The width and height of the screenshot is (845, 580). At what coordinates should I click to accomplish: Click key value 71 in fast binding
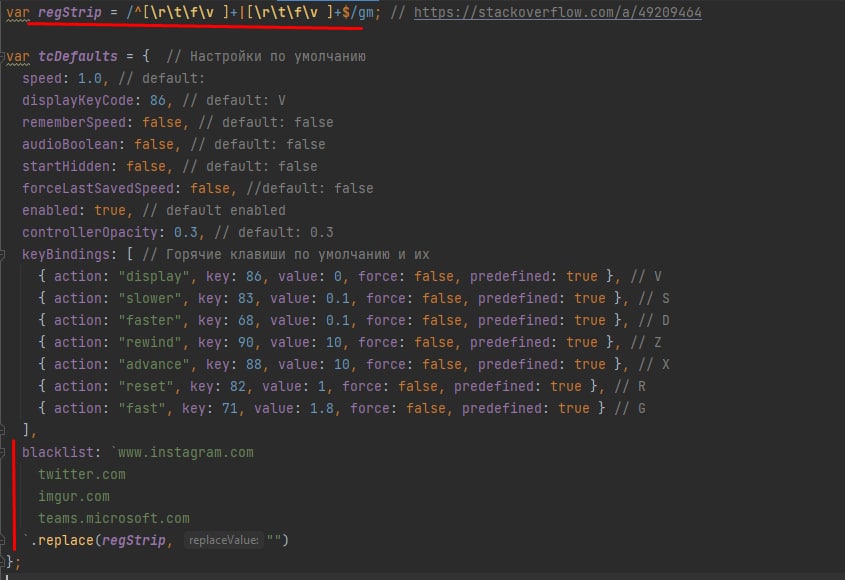tap(230, 409)
